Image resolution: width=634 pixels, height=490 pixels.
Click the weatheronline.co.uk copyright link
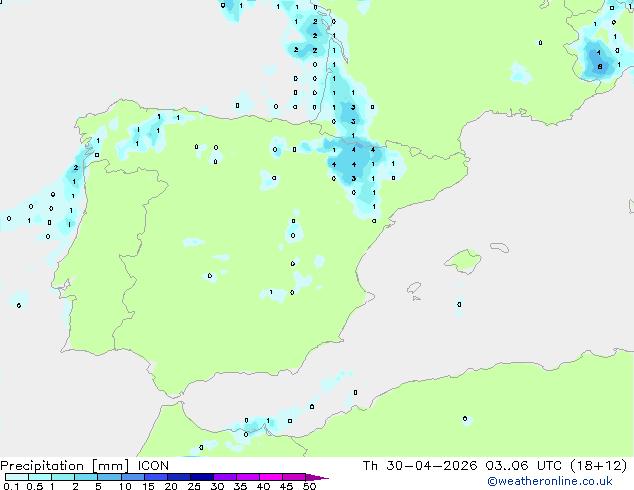(550, 481)
